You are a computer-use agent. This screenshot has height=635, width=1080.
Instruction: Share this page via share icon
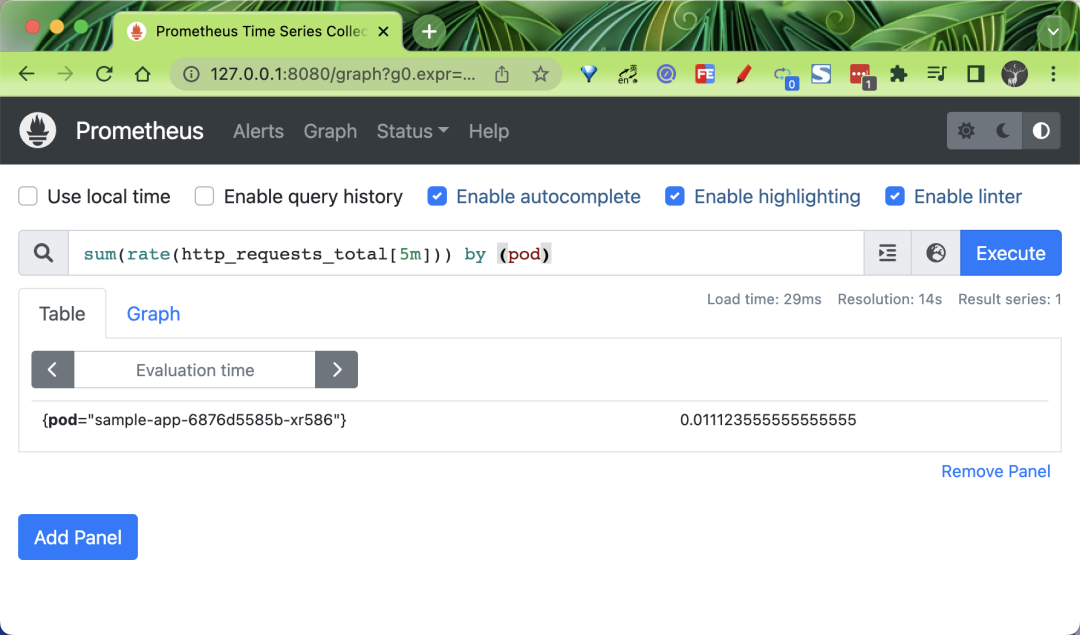(502, 74)
